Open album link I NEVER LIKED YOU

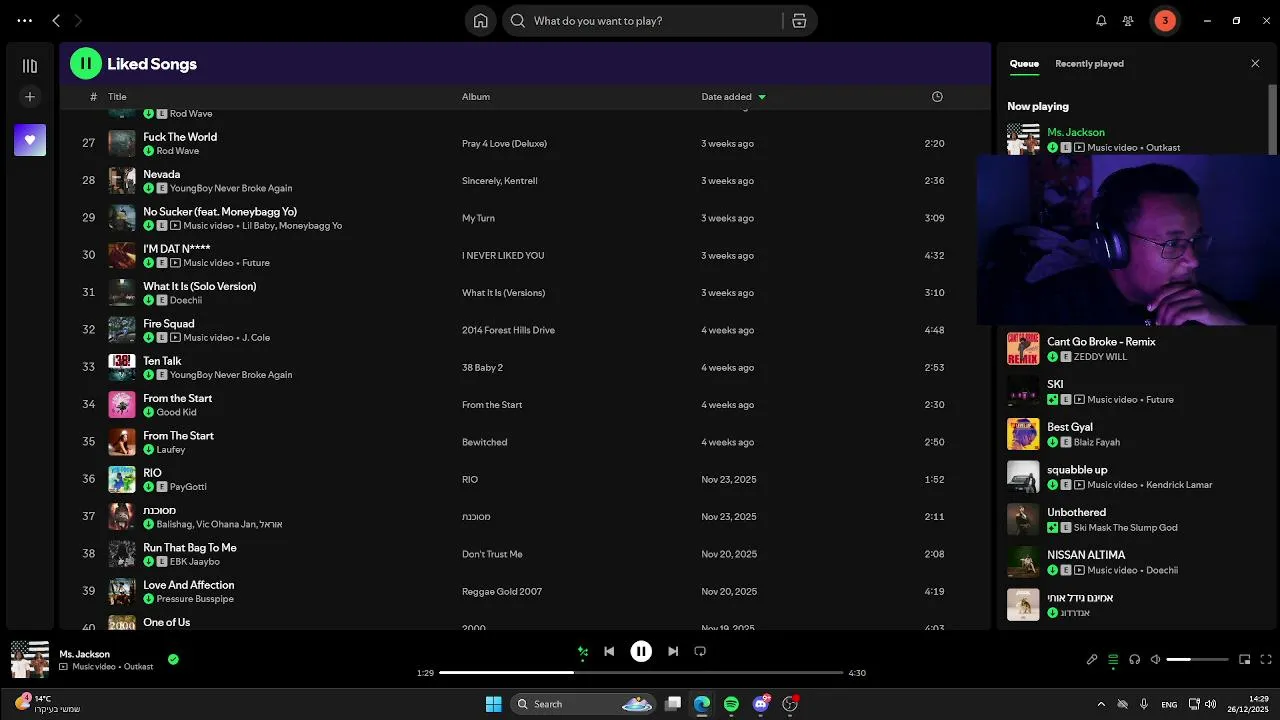tap(503, 255)
